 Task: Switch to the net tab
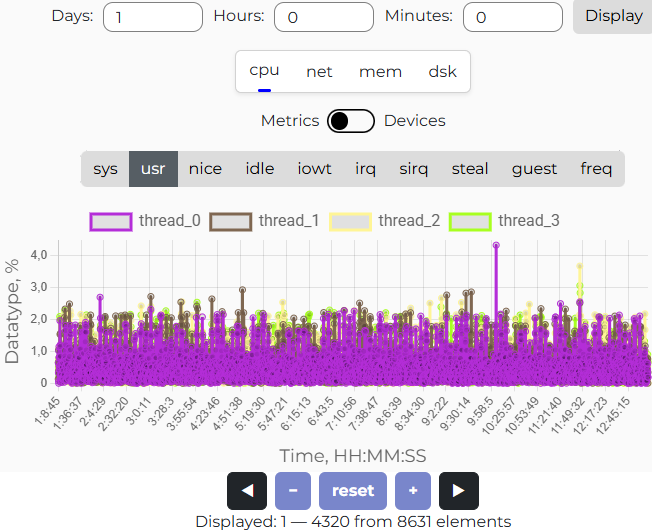319,72
